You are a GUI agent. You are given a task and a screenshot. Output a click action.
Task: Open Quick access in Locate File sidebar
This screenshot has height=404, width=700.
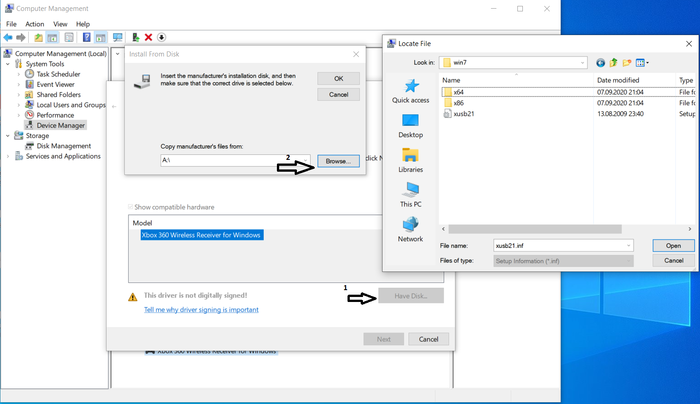point(410,91)
